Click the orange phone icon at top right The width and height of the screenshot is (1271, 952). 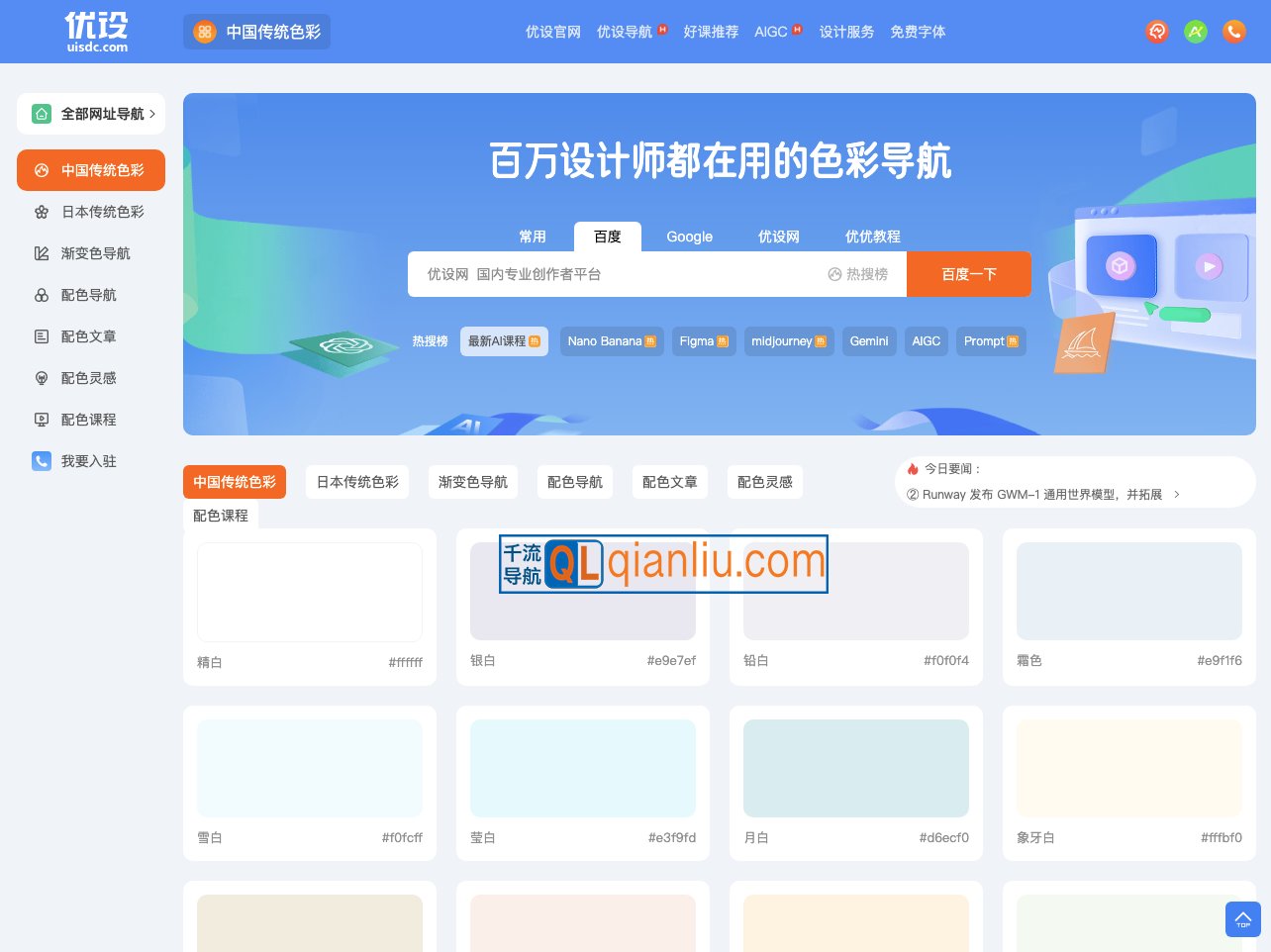pos(1233,32)
